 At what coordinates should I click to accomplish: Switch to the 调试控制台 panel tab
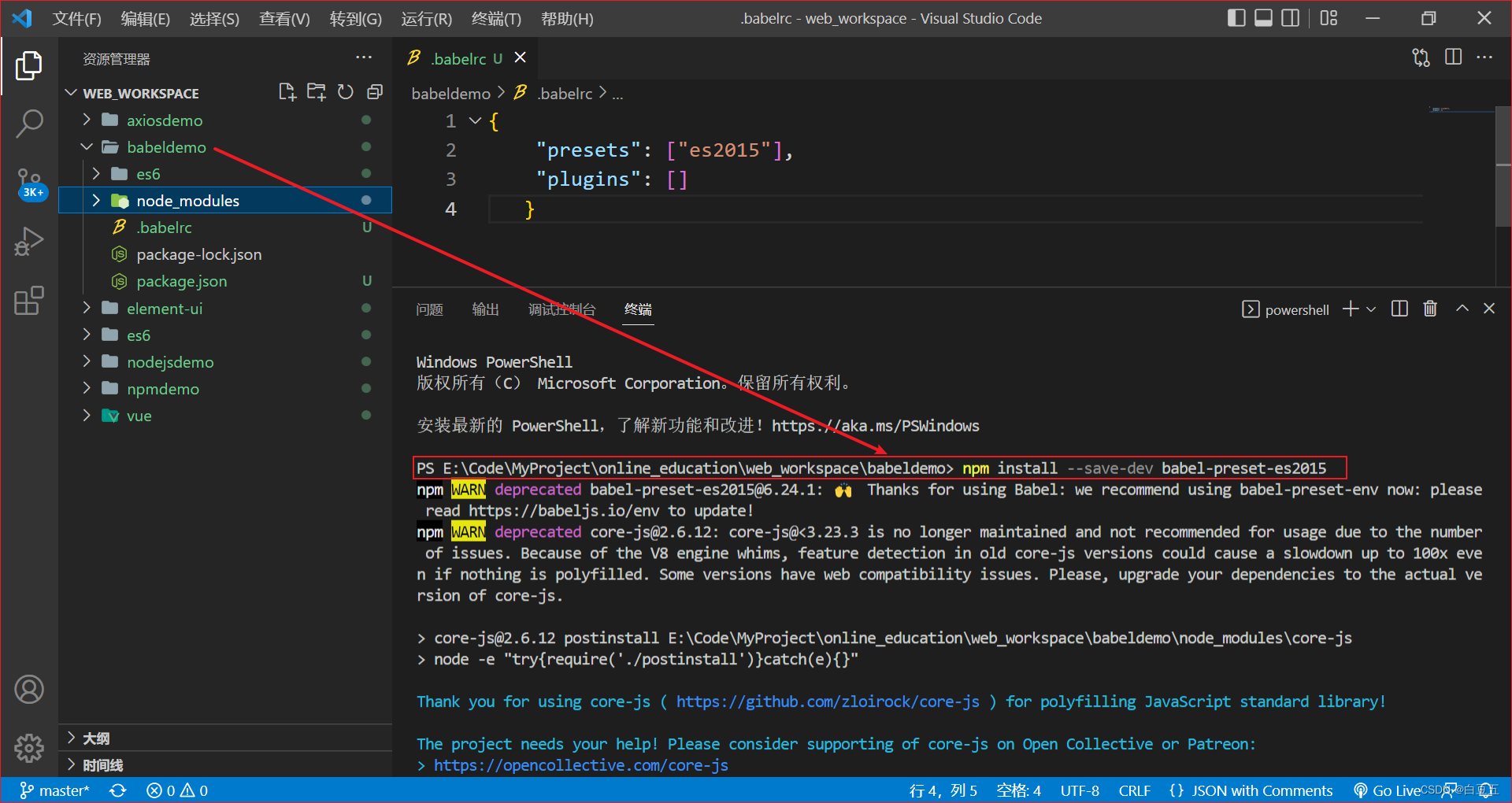tap(561, 309)
